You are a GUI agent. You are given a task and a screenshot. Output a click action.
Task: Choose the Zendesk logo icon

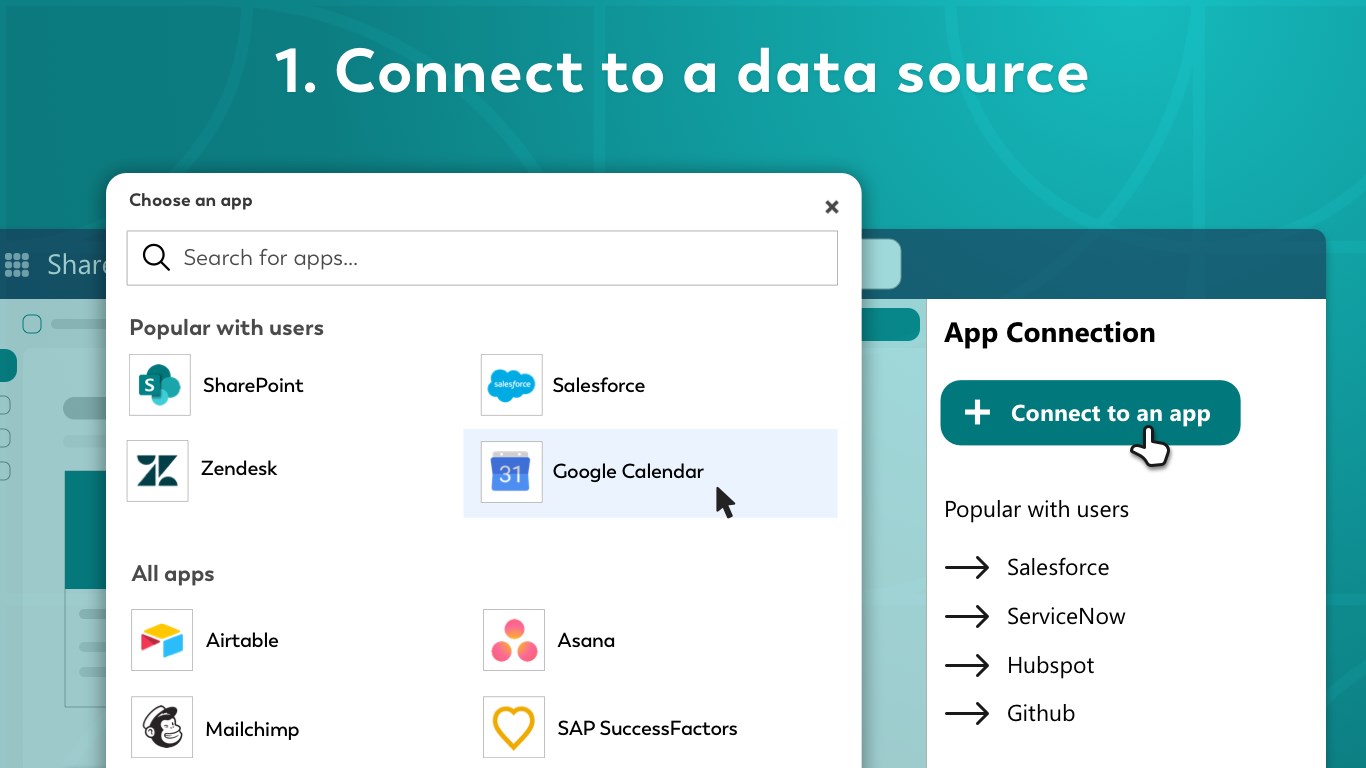(158, 471)
